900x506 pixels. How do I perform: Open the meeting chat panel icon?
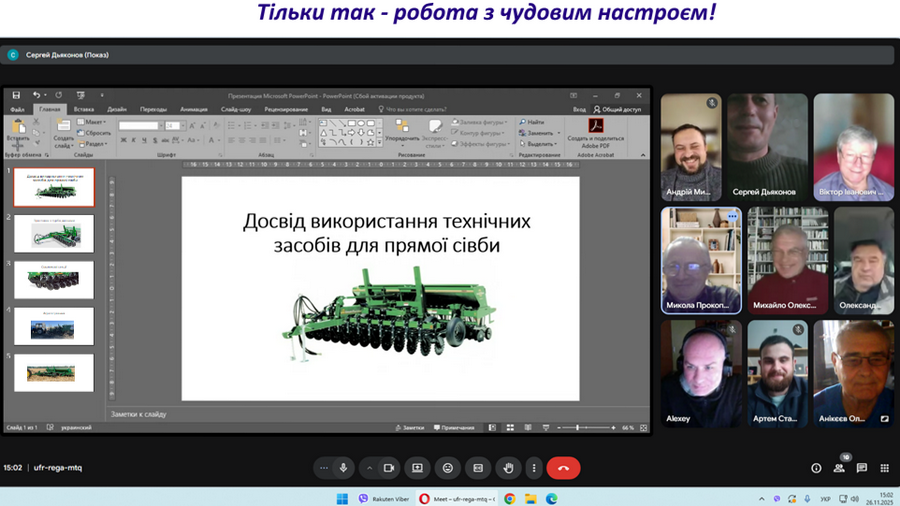[861, 468]
